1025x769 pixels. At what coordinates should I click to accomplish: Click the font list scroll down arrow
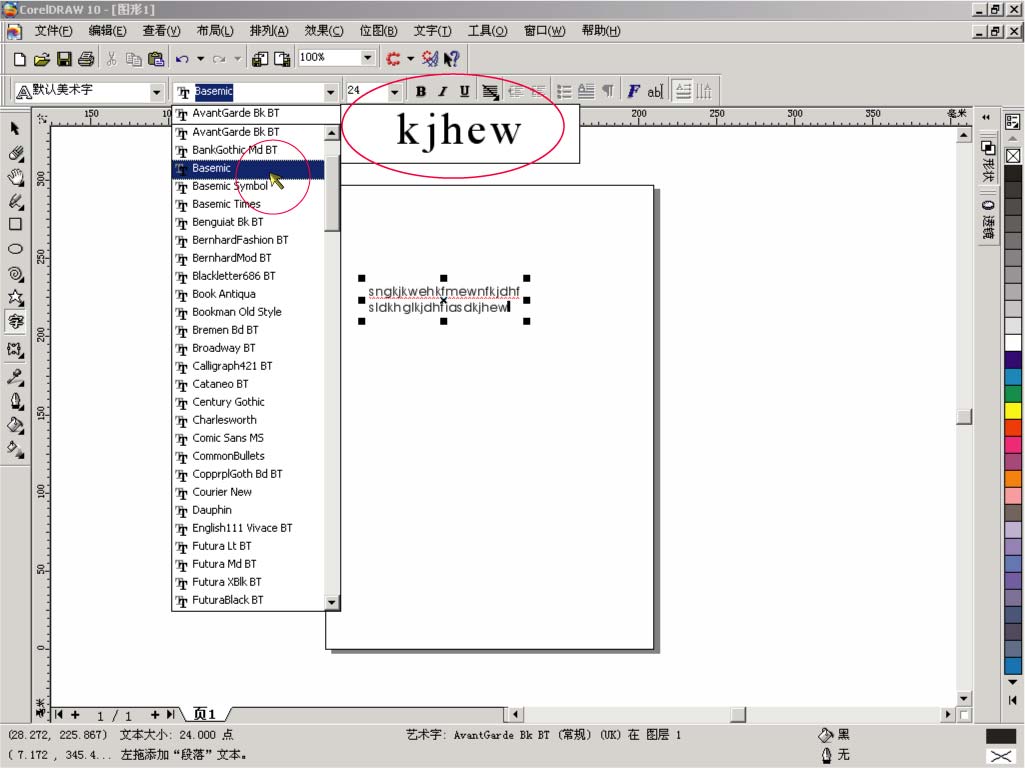point(332,602)
